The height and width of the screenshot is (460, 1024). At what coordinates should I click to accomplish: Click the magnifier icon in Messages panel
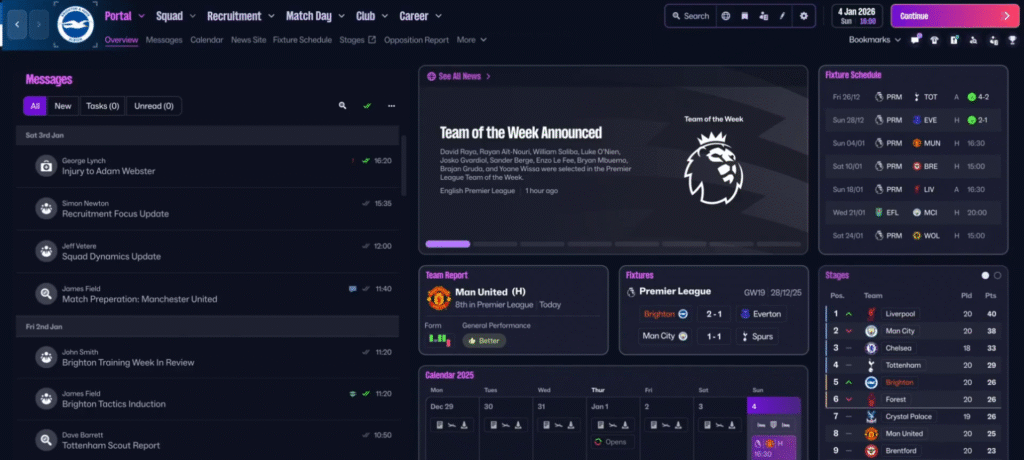[x=342, y=106]
